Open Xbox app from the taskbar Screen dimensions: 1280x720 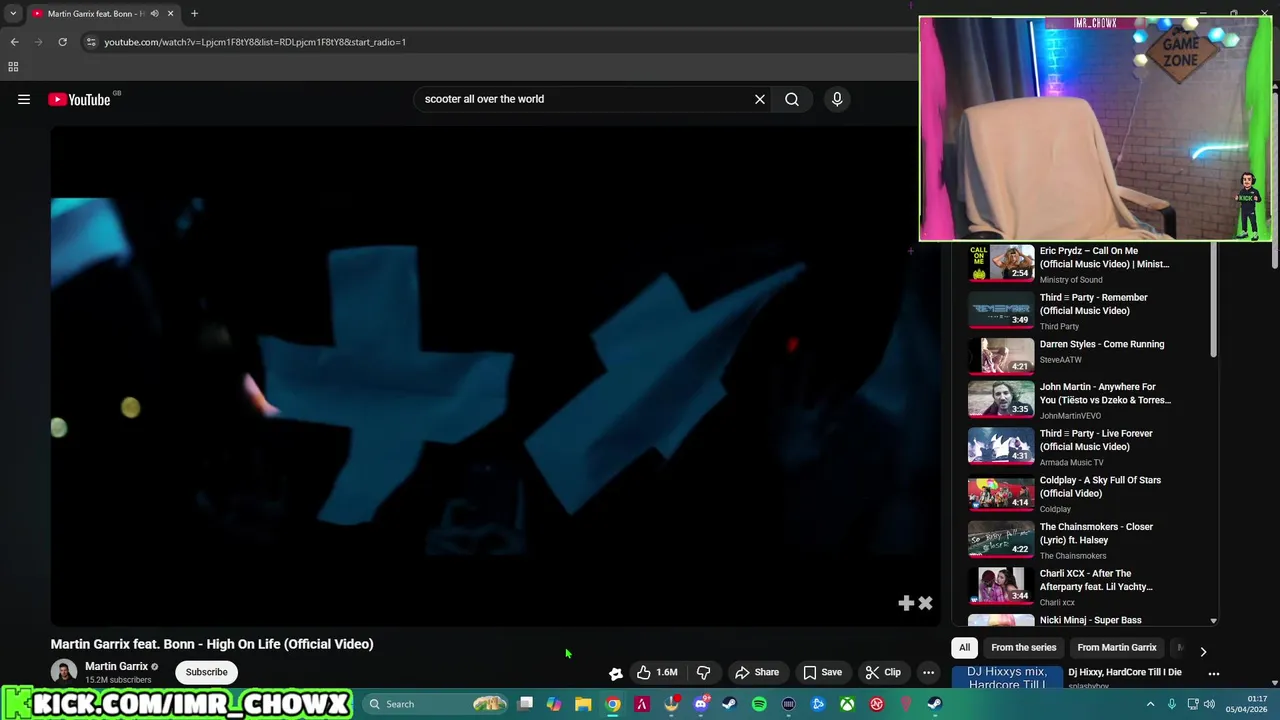point(847,704)
